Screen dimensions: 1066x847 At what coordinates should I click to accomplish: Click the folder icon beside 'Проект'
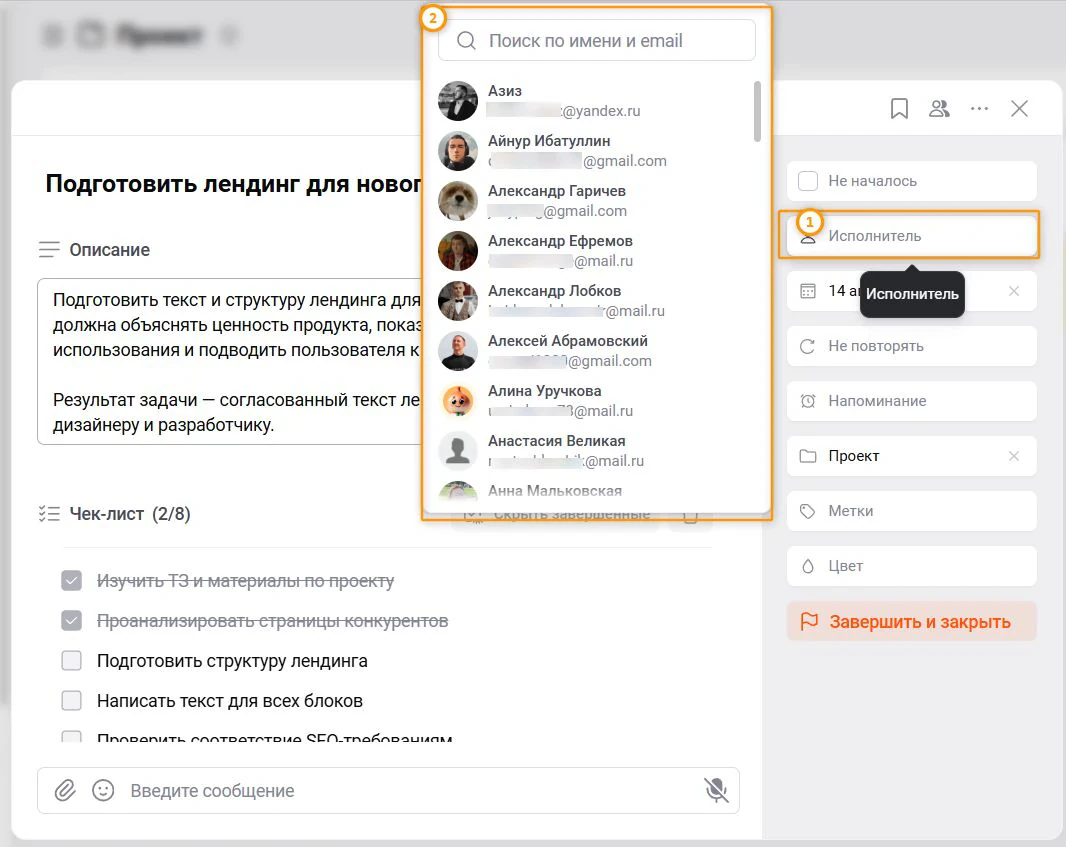(x=808, y=456)
